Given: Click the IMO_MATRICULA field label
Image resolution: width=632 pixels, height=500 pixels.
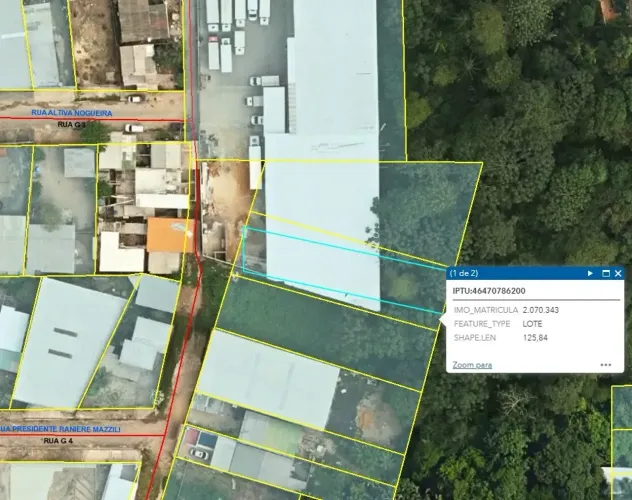Looking at the screenshot, I should click(x=486, y=310).
